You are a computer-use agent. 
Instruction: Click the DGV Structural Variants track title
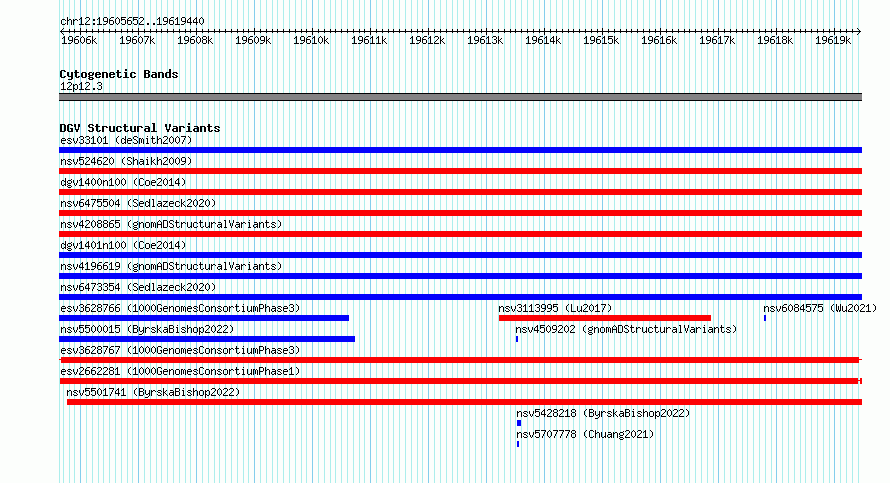(140, 128)
